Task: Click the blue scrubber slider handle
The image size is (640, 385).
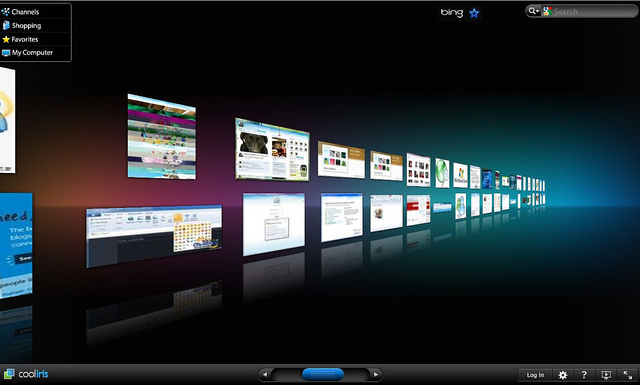Action: 322,374
